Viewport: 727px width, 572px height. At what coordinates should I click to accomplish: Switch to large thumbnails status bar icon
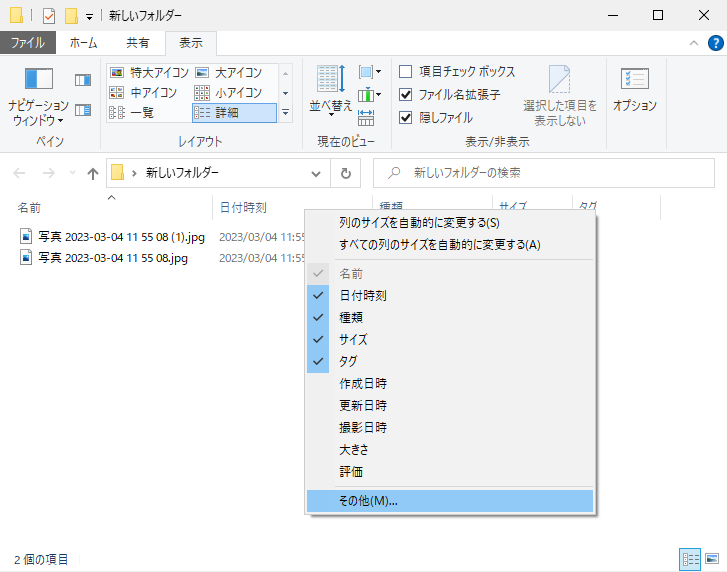click(x=712, y=559)
